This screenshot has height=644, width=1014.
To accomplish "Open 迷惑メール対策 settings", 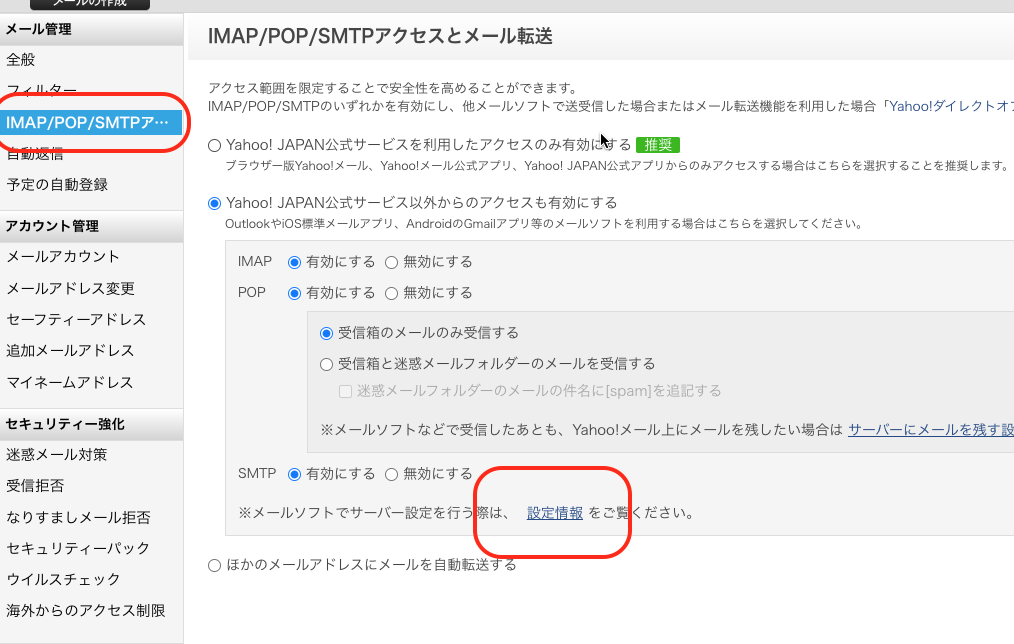I will coord(57,455).
